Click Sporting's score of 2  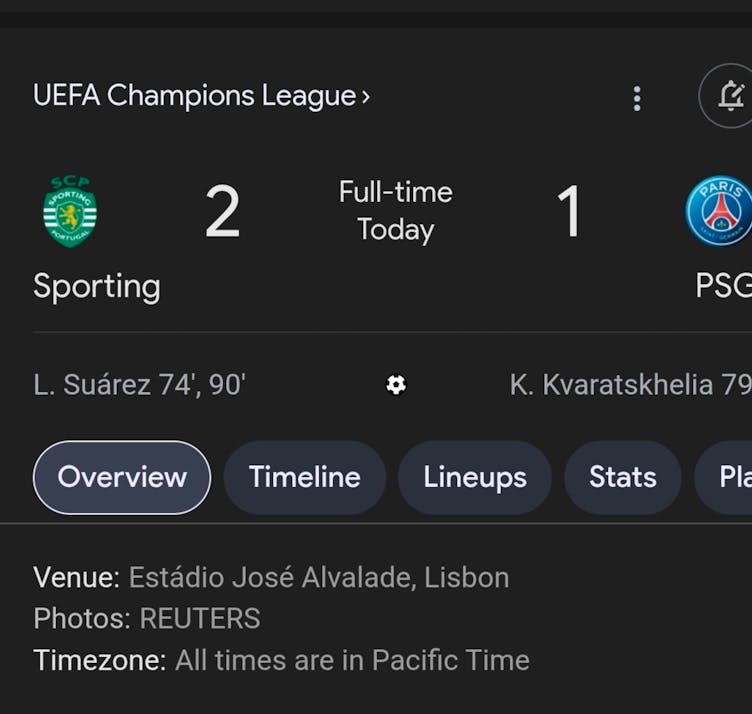(x=222, y=212)
